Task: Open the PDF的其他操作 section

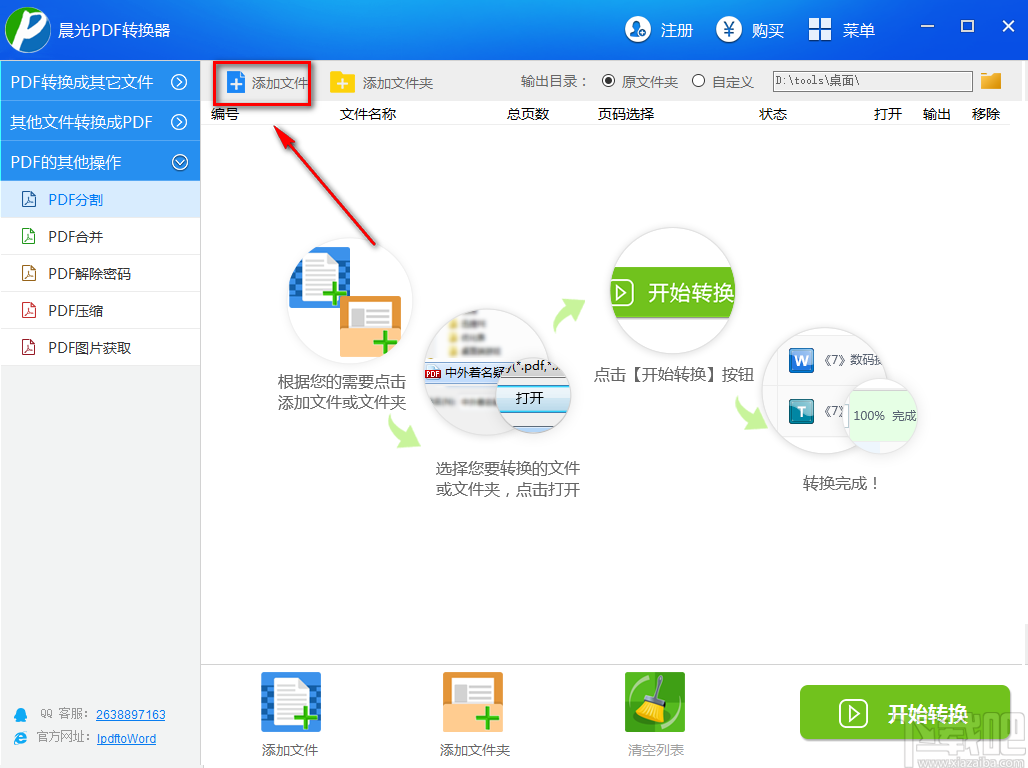Action: [x=100, y=161]
